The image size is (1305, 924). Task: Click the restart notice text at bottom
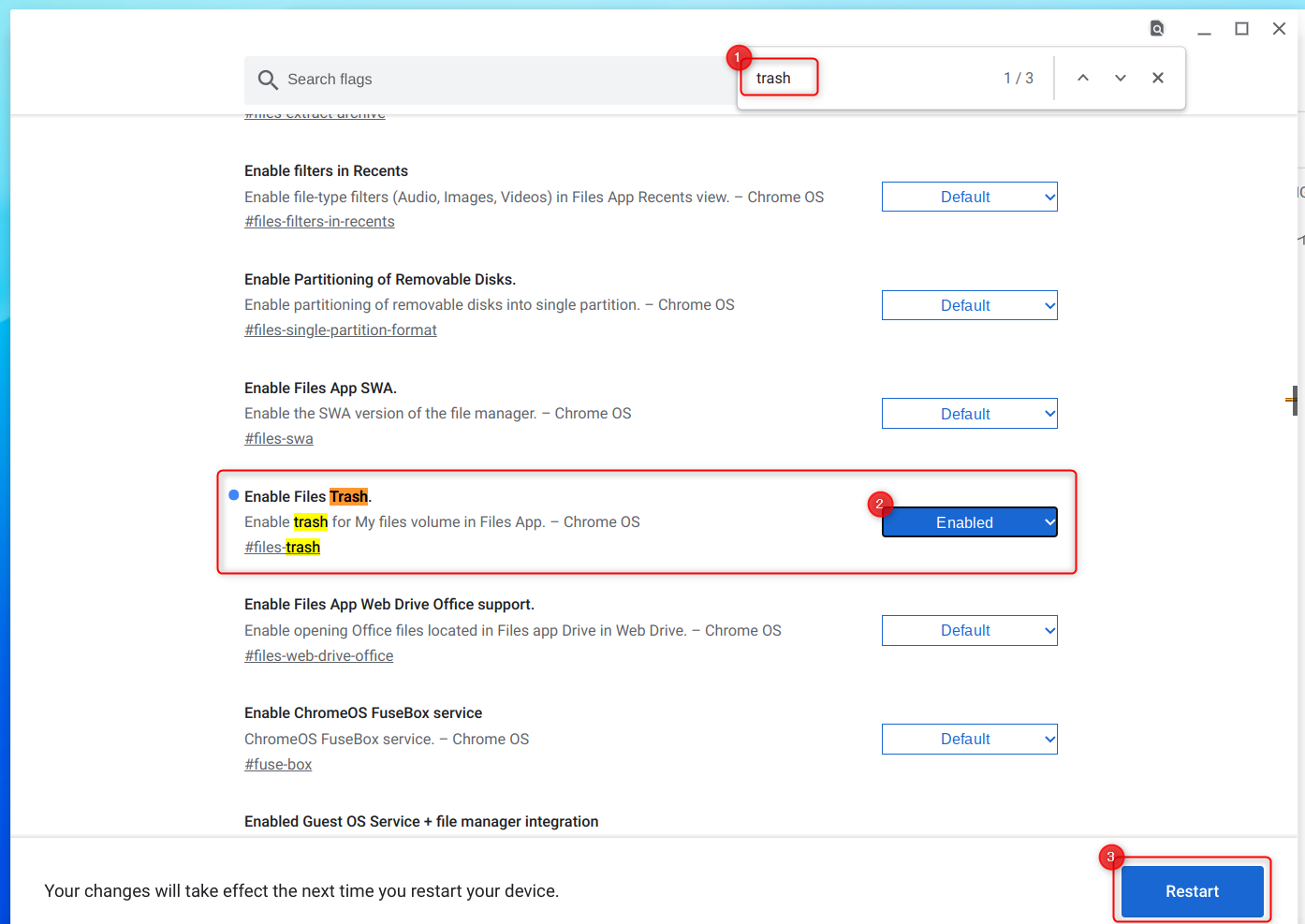301,891
